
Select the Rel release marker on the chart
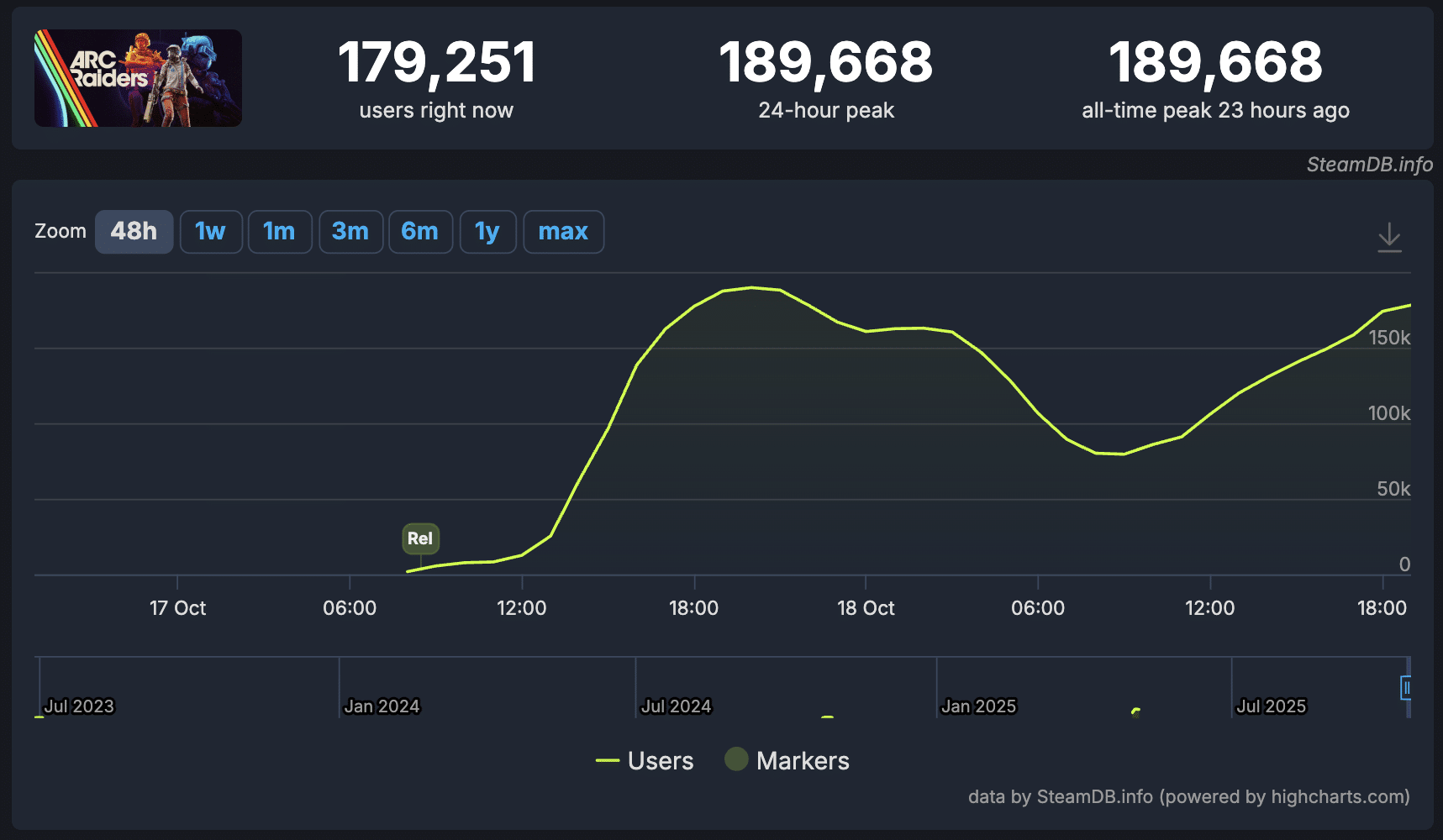(420, 538)
